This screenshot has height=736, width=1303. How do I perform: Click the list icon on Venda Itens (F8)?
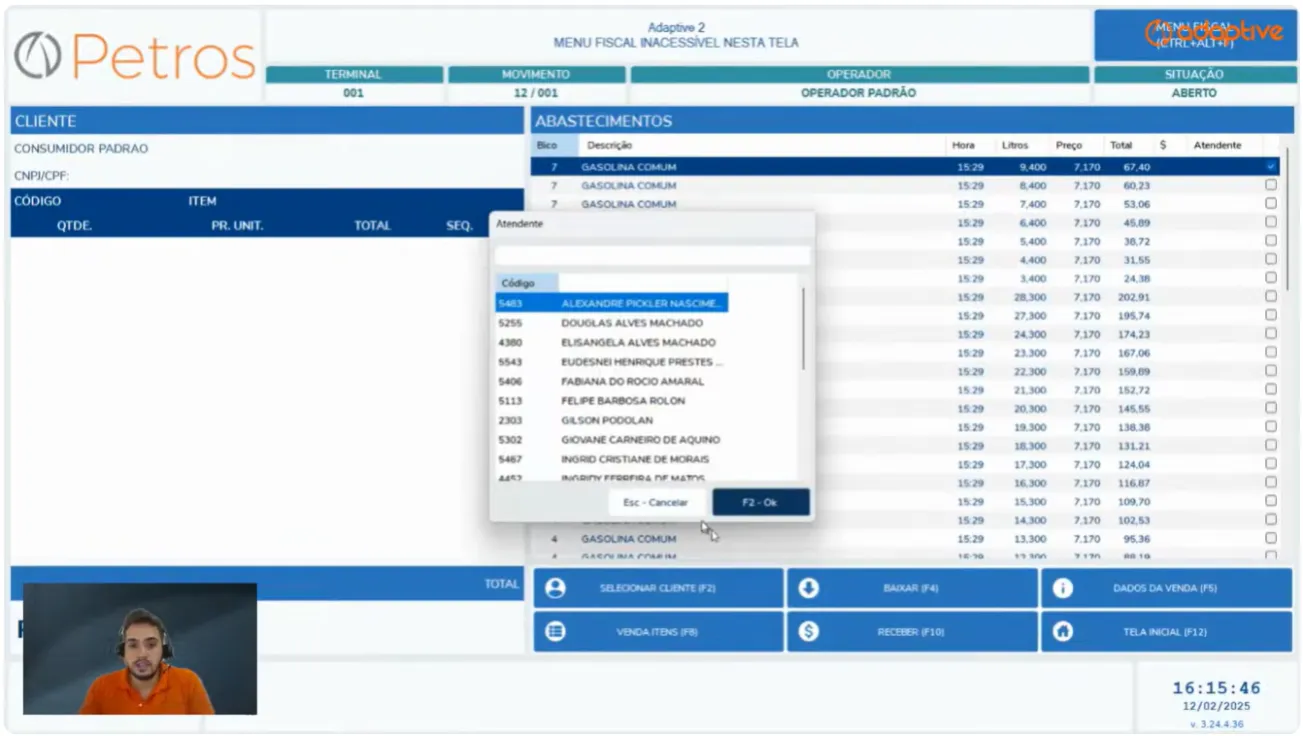click(x=555, y=632)
